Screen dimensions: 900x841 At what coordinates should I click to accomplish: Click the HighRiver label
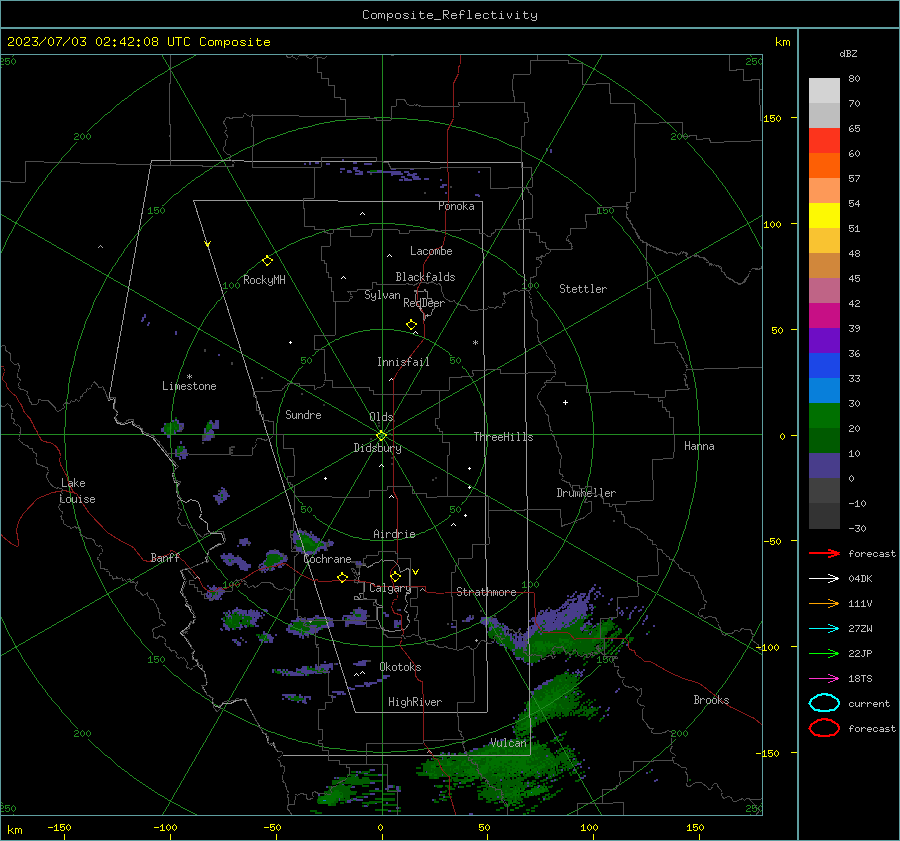pyautogui.click(x=415, y=702)
